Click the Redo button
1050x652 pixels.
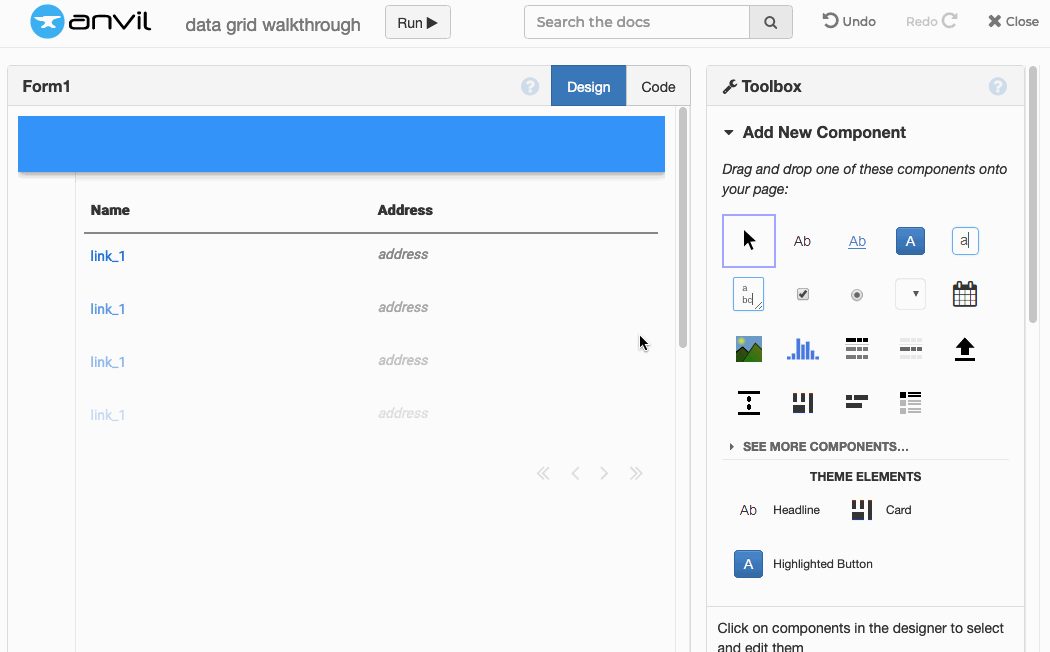931,21
